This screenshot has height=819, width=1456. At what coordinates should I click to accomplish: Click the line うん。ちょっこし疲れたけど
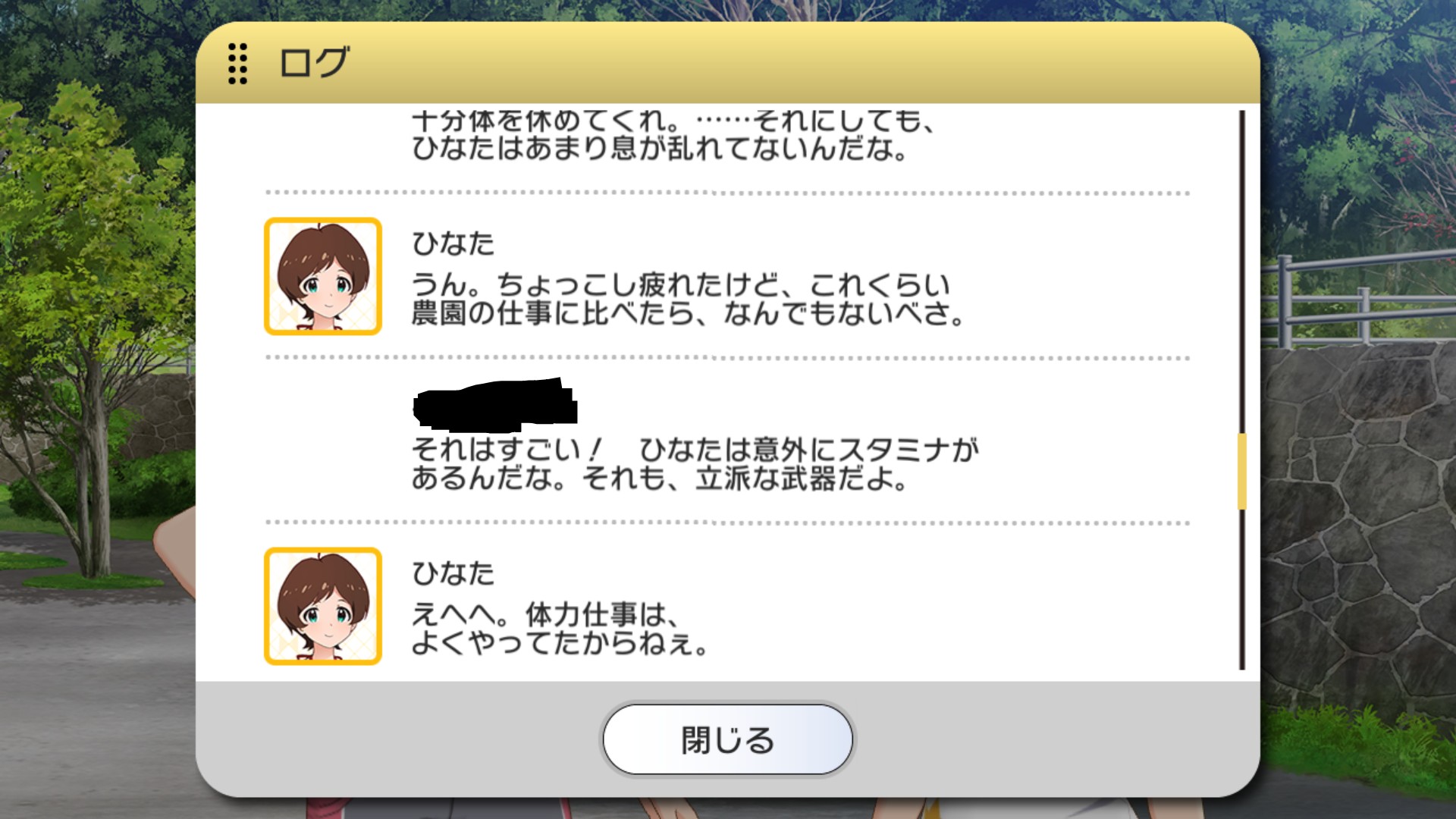681,284
